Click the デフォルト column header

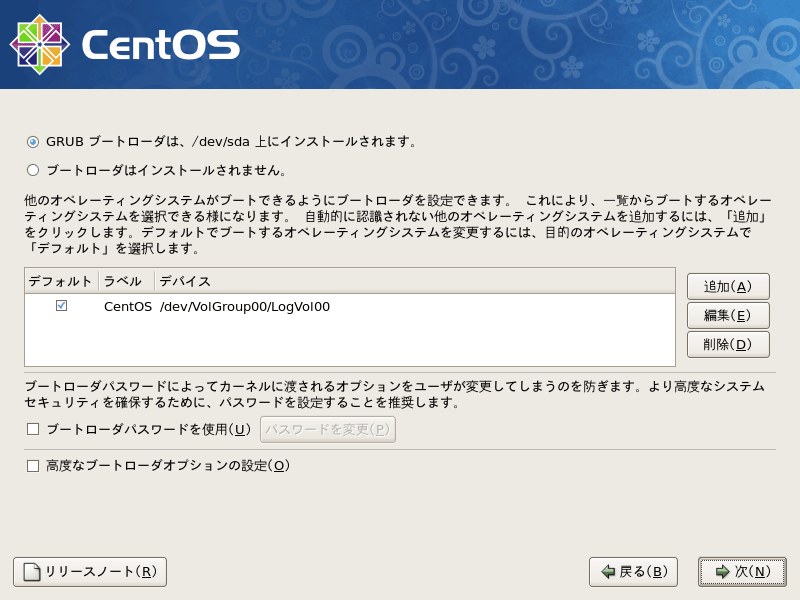click(x=58, y=280)
